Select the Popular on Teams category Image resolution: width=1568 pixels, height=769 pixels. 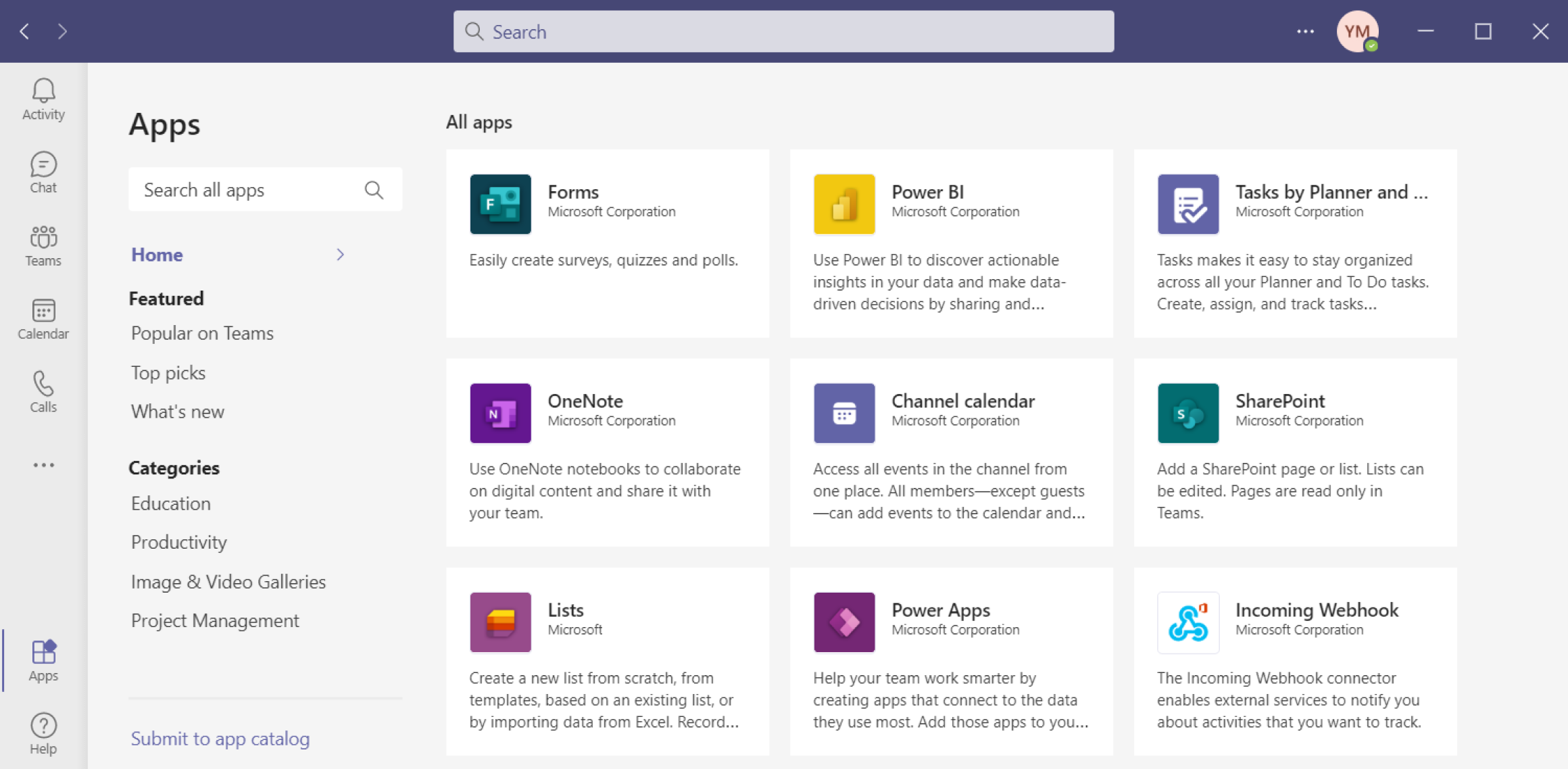pos(202,333)
